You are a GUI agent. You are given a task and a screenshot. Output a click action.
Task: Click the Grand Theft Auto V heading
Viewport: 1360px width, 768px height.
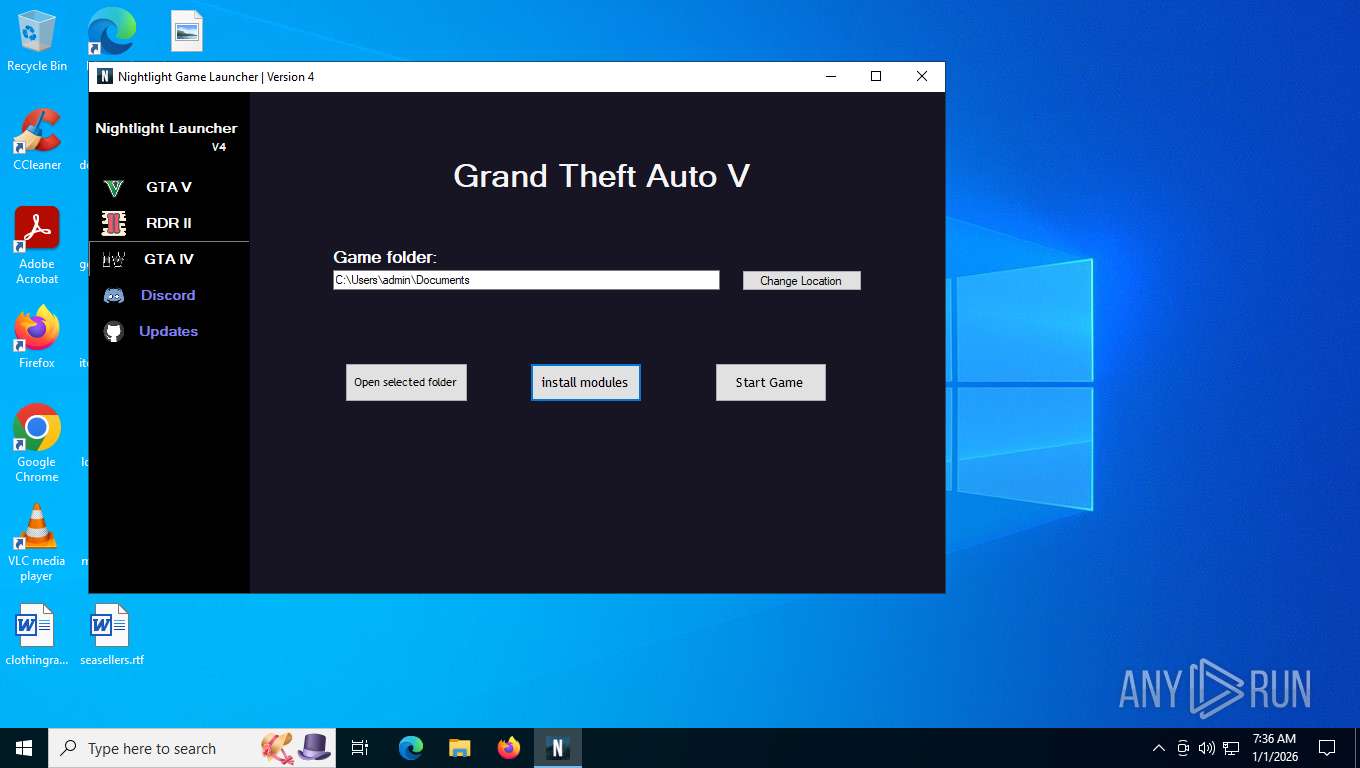(601, 176)
